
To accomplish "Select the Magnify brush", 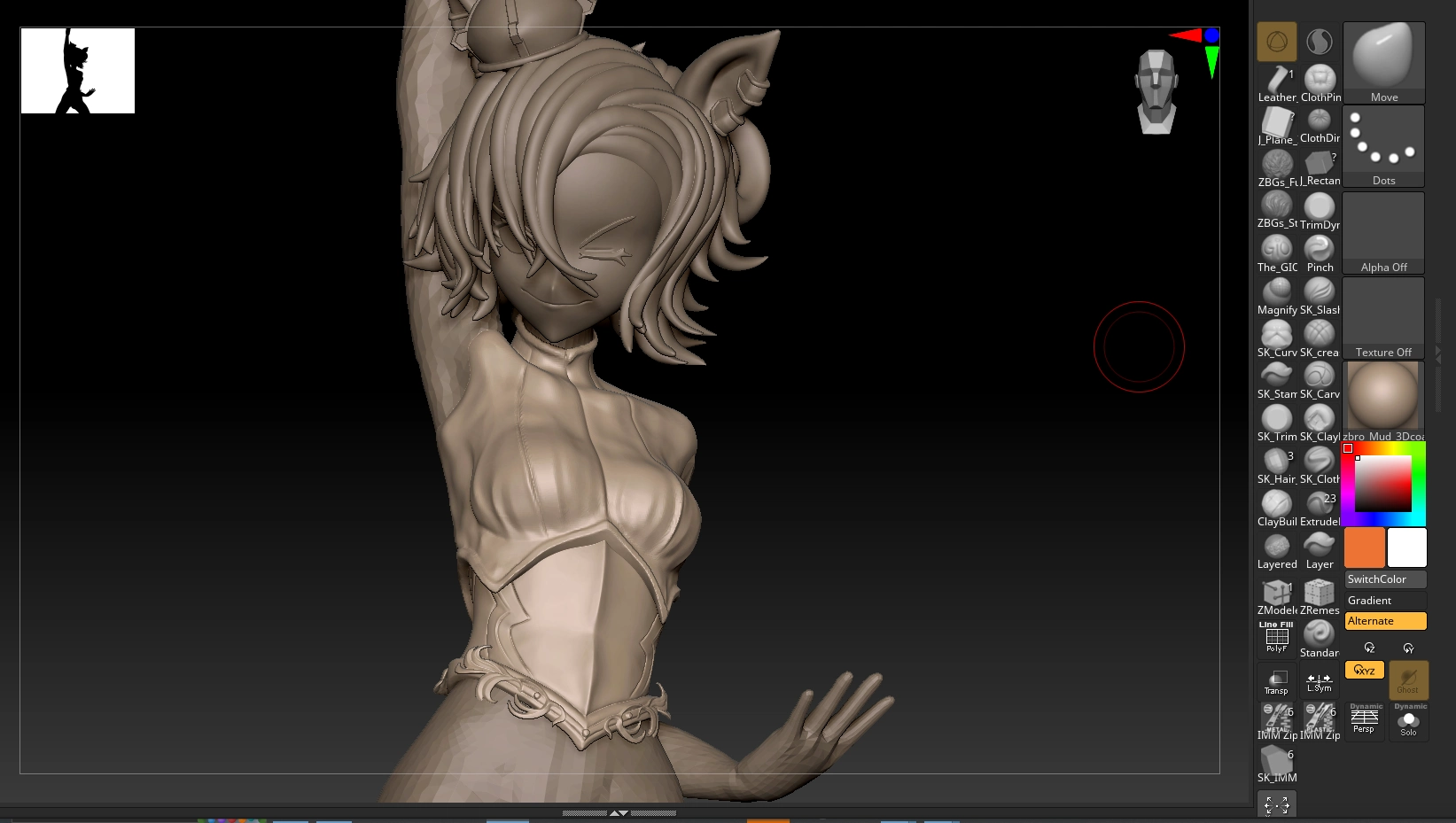I will (x=1277, y=297).
